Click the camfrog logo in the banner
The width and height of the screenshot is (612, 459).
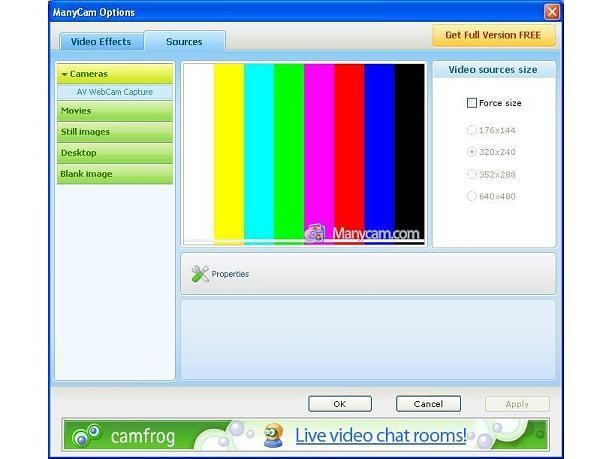(x=123, y=435)
